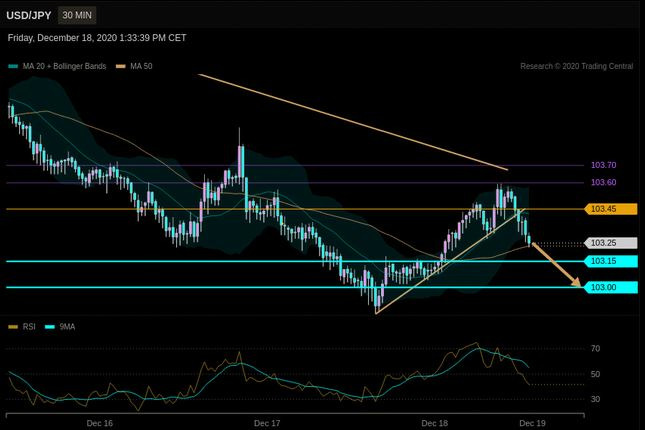Select the orange 103.45 pivot price tag
This screenshot has height=430, width=645.
pos(611,209)
